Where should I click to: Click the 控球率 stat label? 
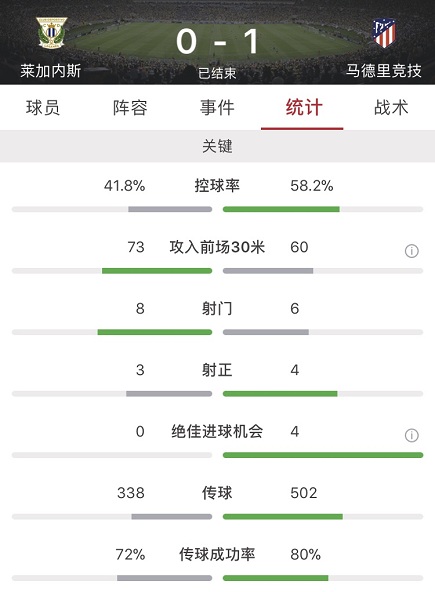point(217,185)
